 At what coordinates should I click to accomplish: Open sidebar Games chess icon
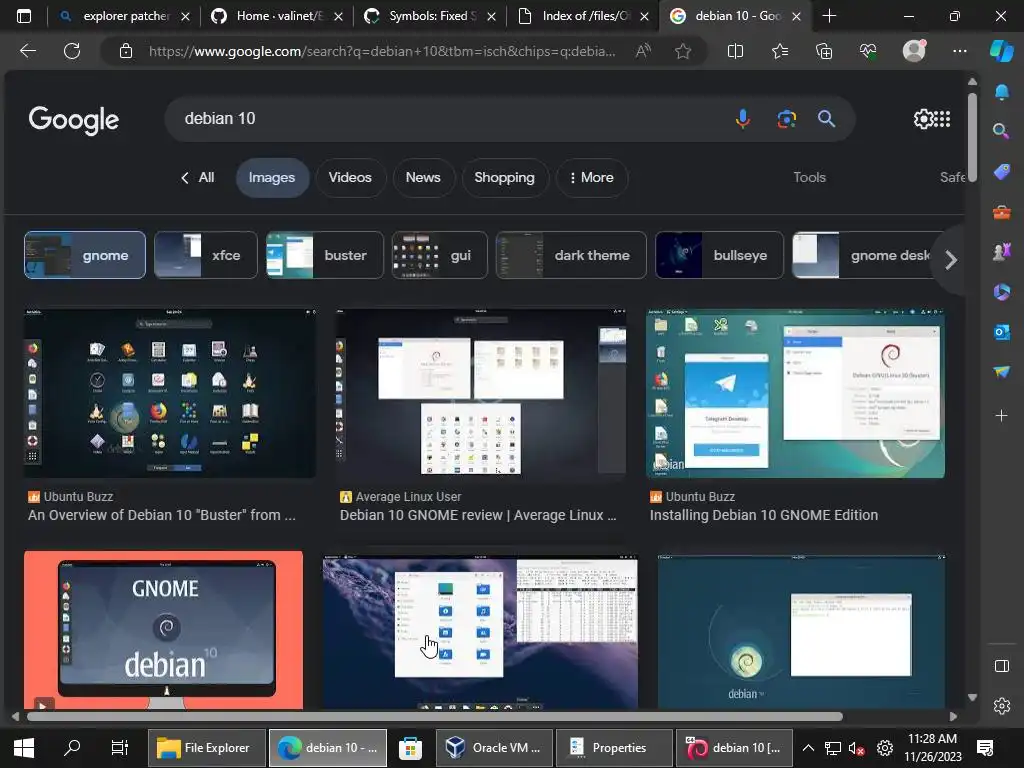pyautogui.click(x=1001, y=251)
